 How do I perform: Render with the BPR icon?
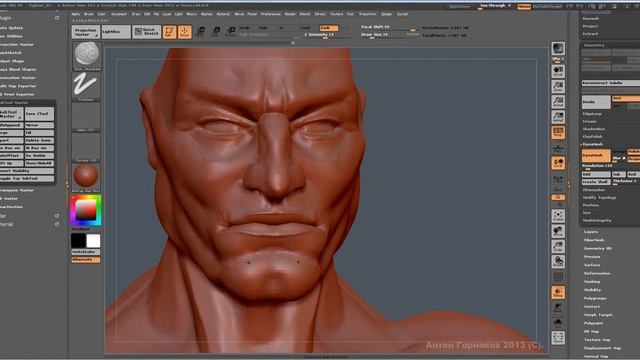[x=558, y=49]
